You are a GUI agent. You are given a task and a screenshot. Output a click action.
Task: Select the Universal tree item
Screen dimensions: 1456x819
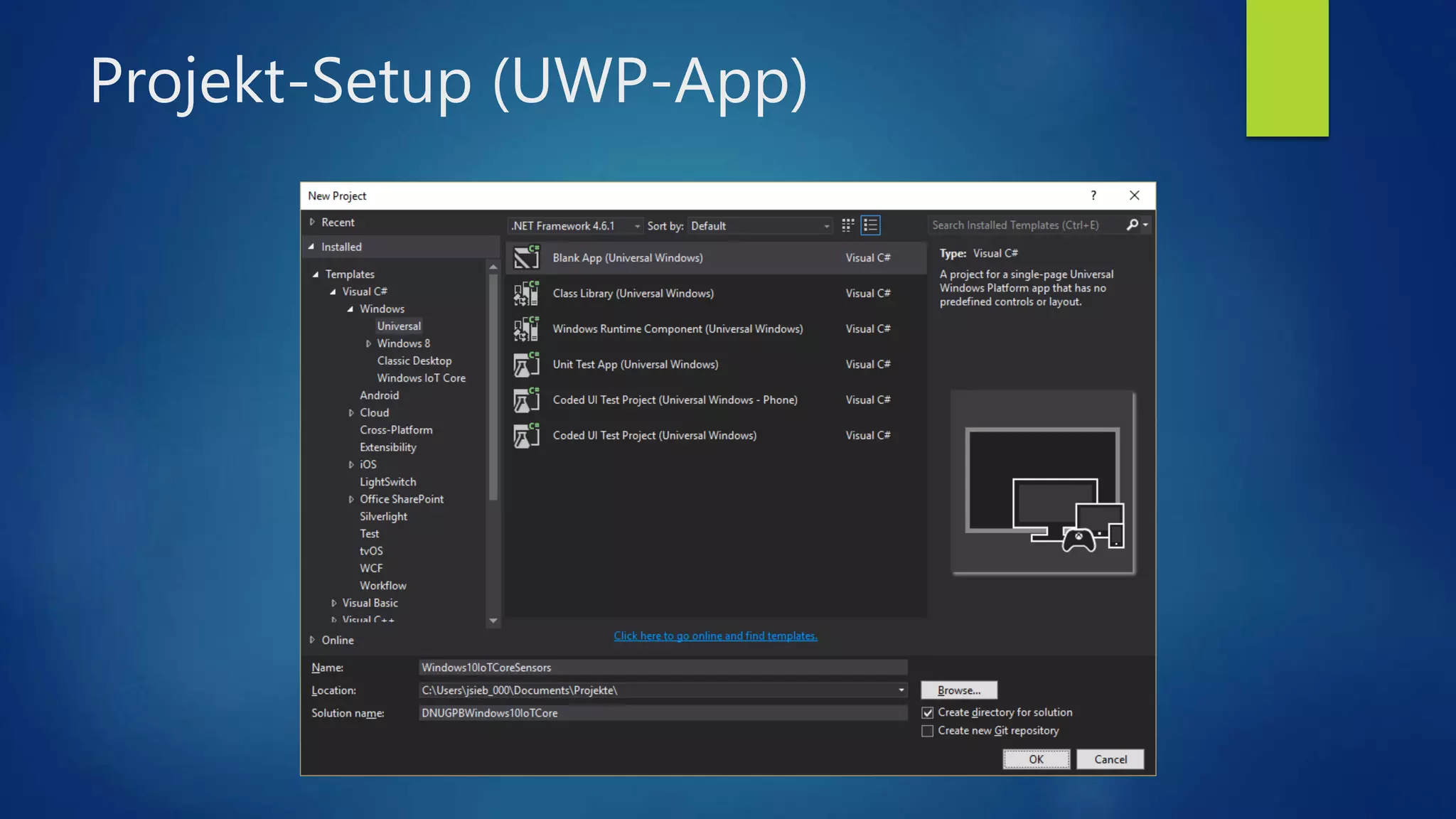coord(399,326)
